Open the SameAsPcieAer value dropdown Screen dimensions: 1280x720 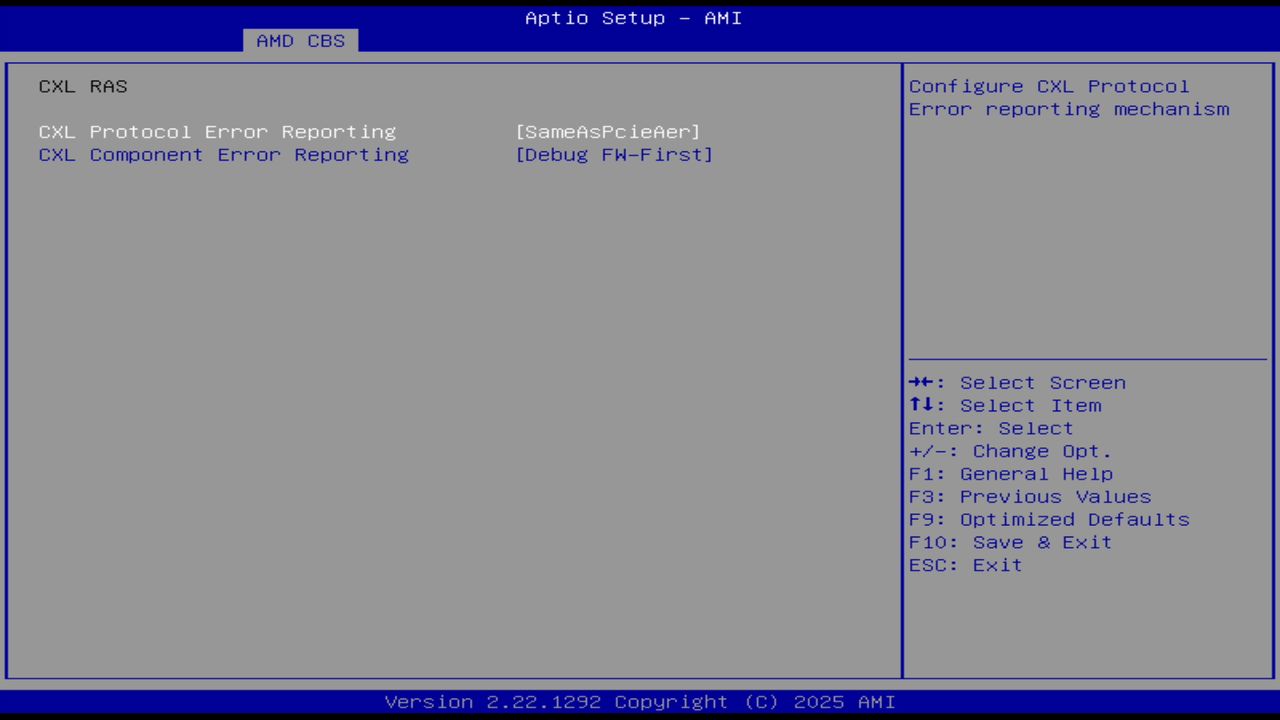(608, 132)
